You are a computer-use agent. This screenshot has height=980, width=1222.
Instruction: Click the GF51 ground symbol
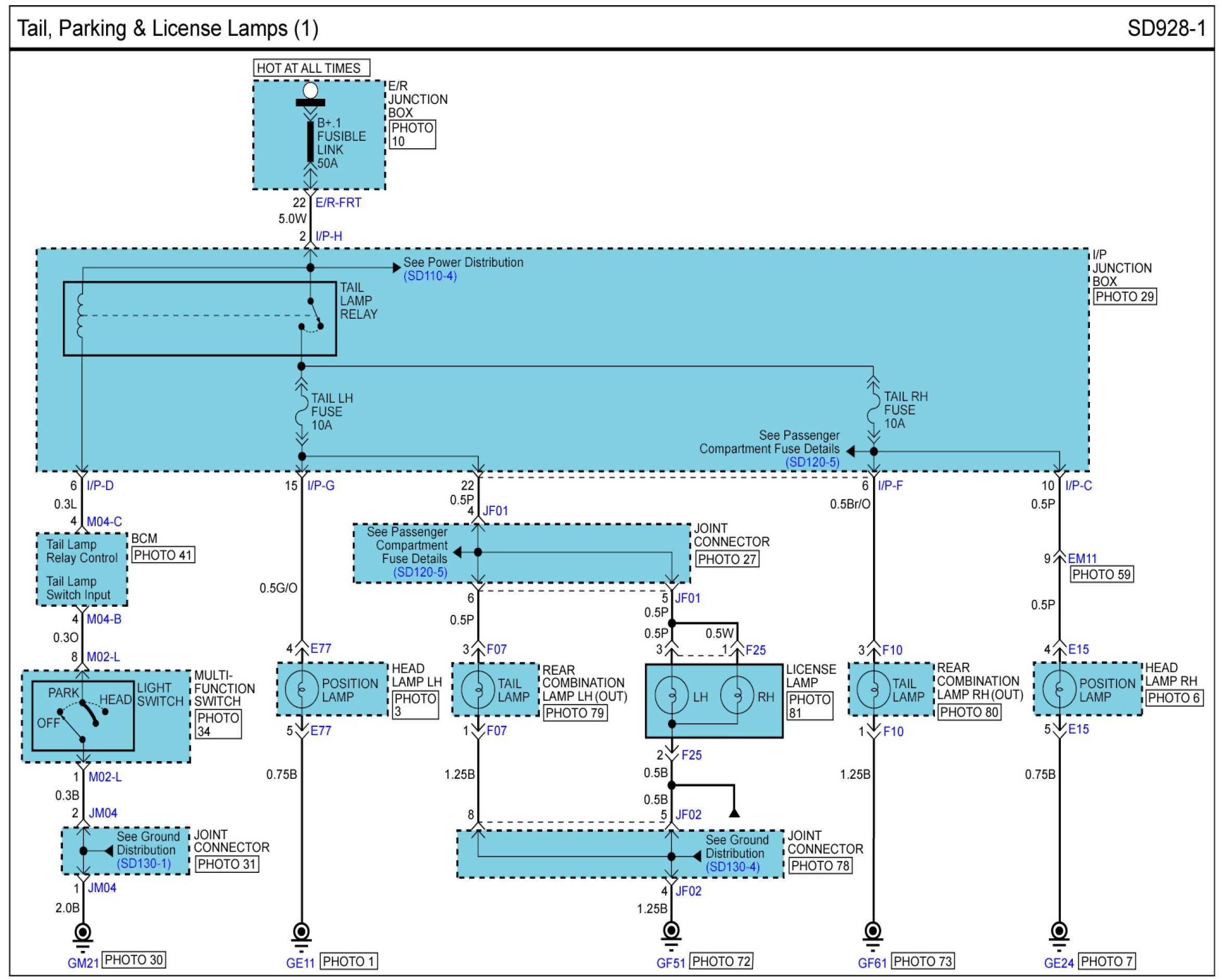[x=671, y=936]
